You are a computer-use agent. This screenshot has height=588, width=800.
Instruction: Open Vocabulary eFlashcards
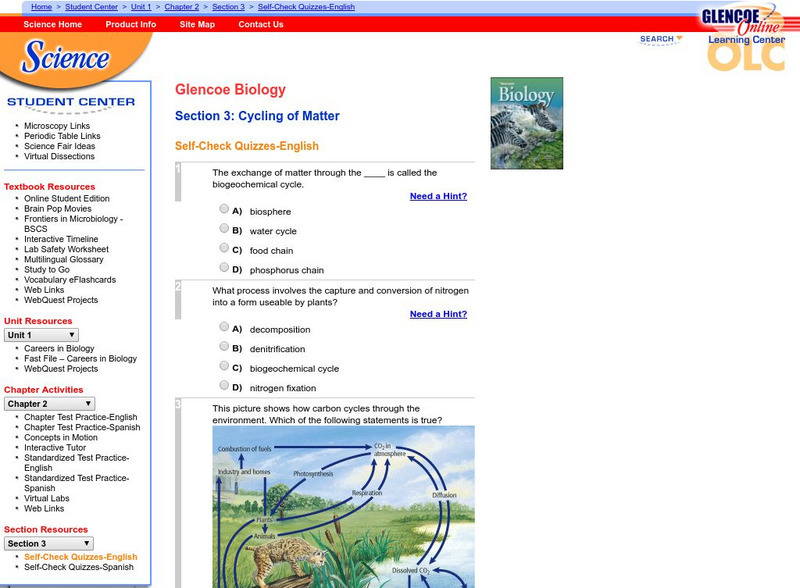(x=70, y=280)
